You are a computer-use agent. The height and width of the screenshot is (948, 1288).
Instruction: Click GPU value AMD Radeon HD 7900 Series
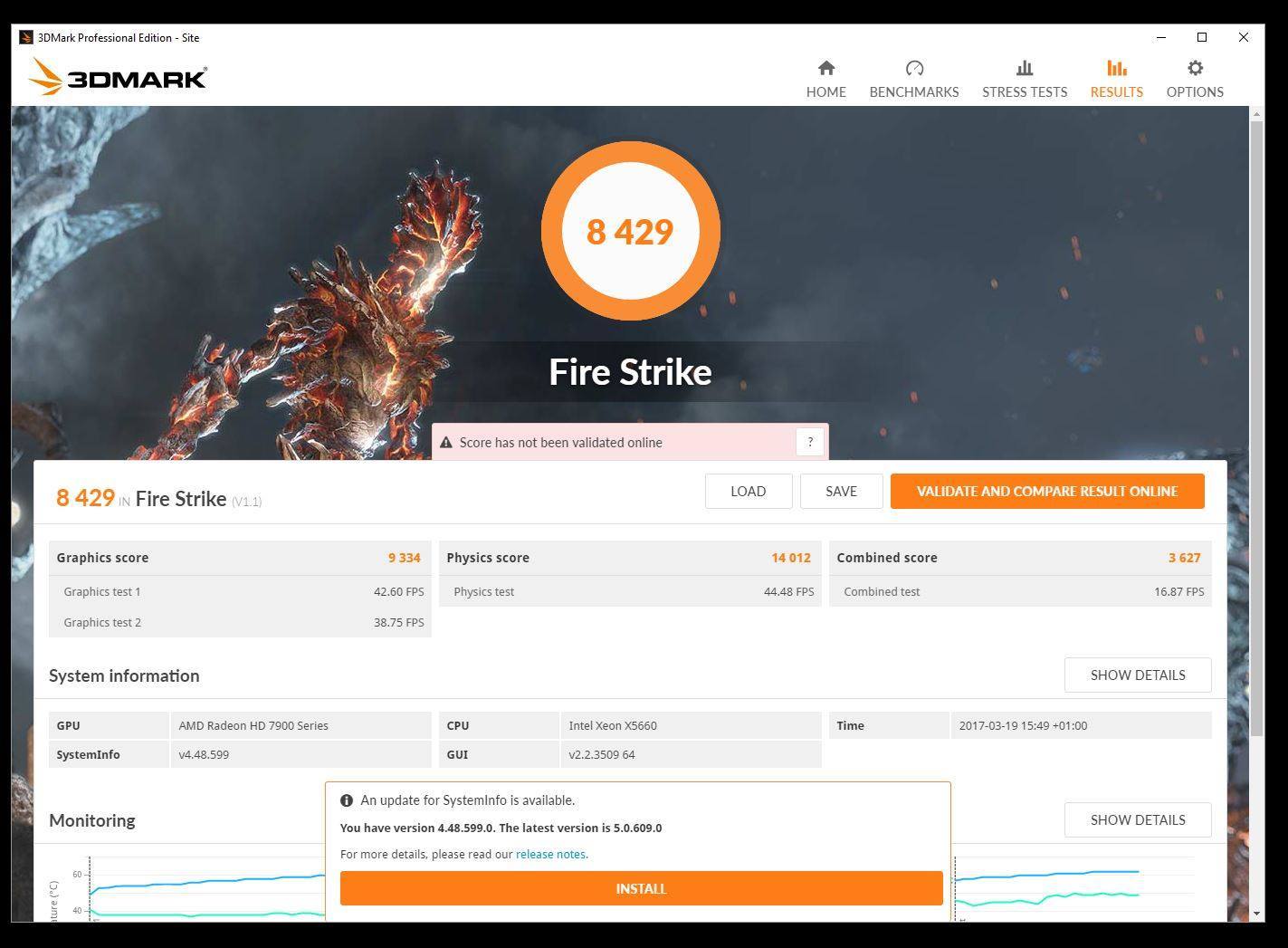(x=253, y=725)
